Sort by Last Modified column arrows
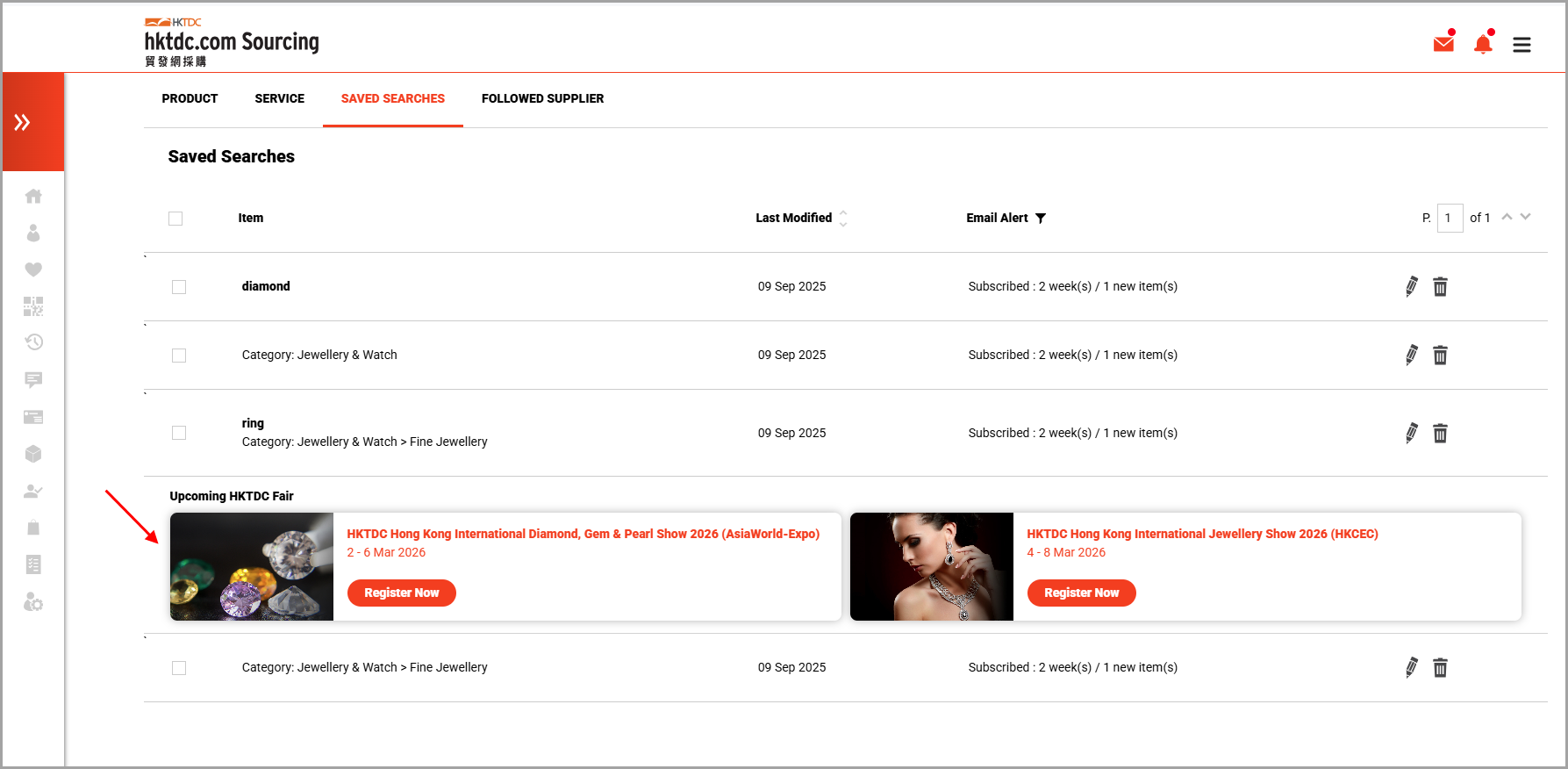This screenshot has height=769, width=1568. pyautogui.click(x=843, y=219)
